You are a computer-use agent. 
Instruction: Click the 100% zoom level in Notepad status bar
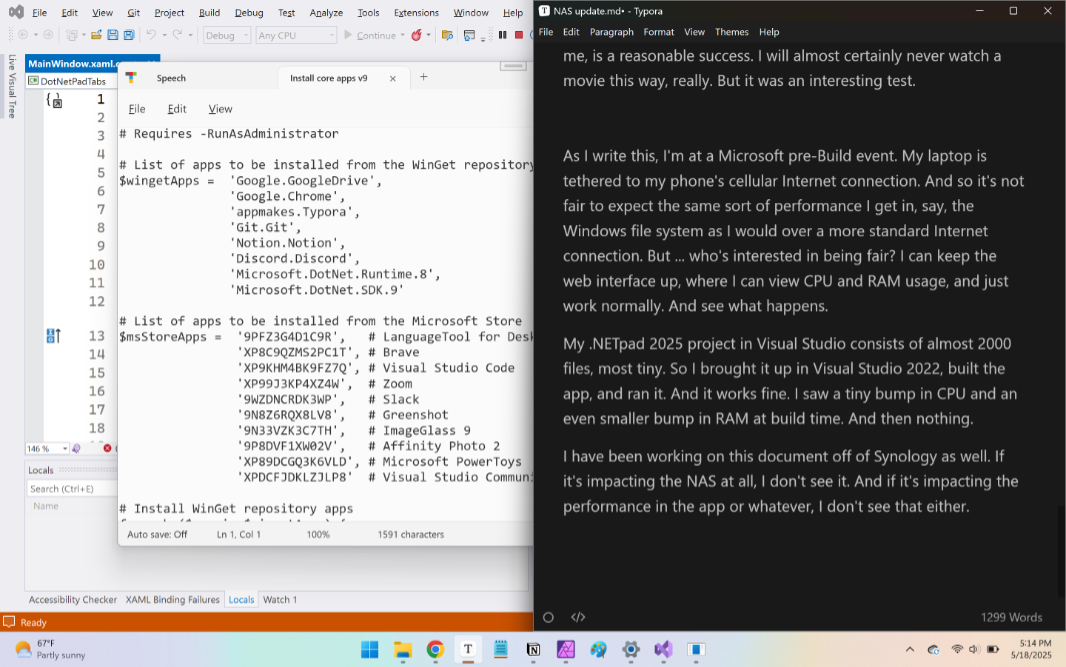point(317,534)
